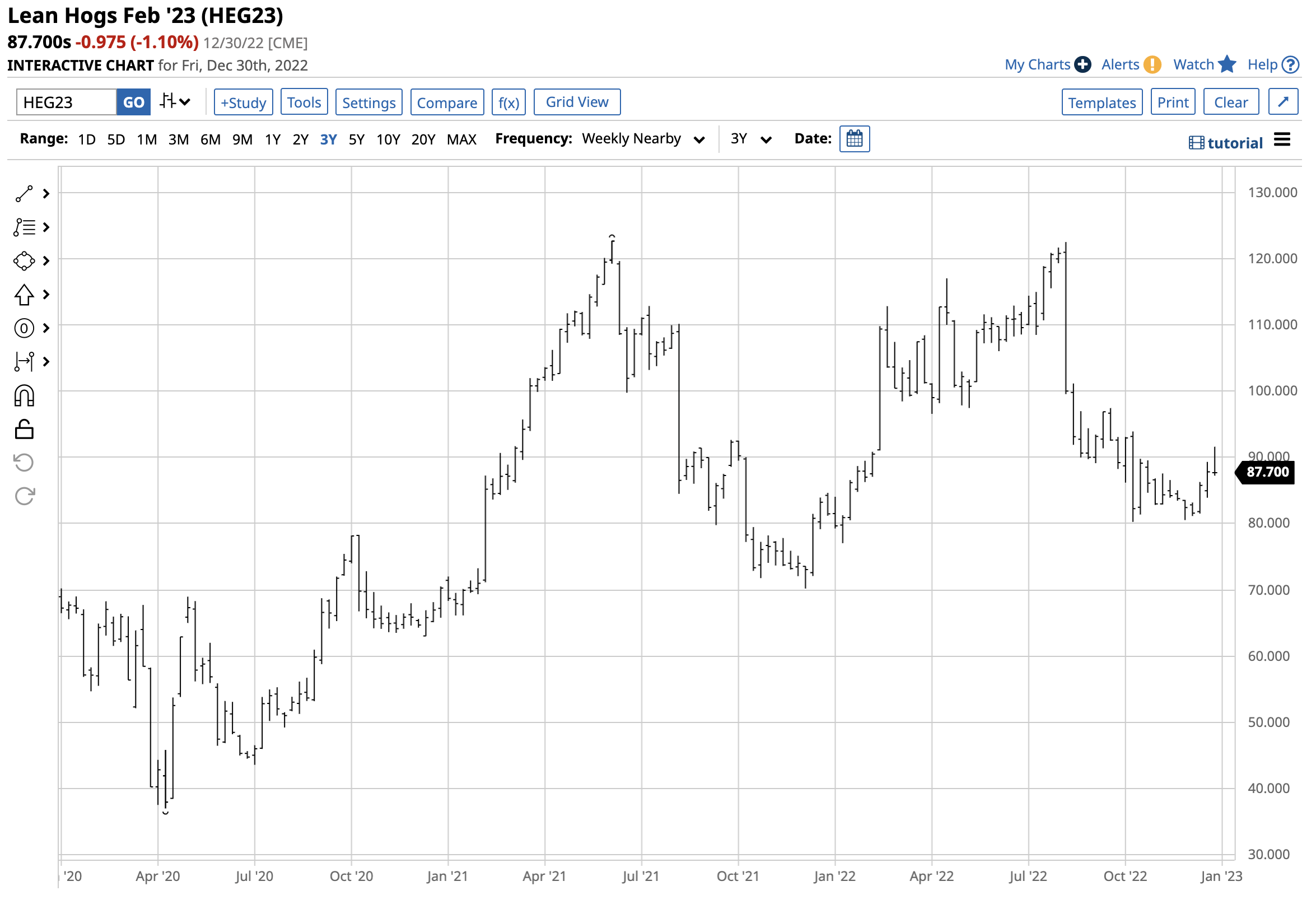Switch range to 6M
This screenshot has height=914, width=1316.
pos(210,139)
